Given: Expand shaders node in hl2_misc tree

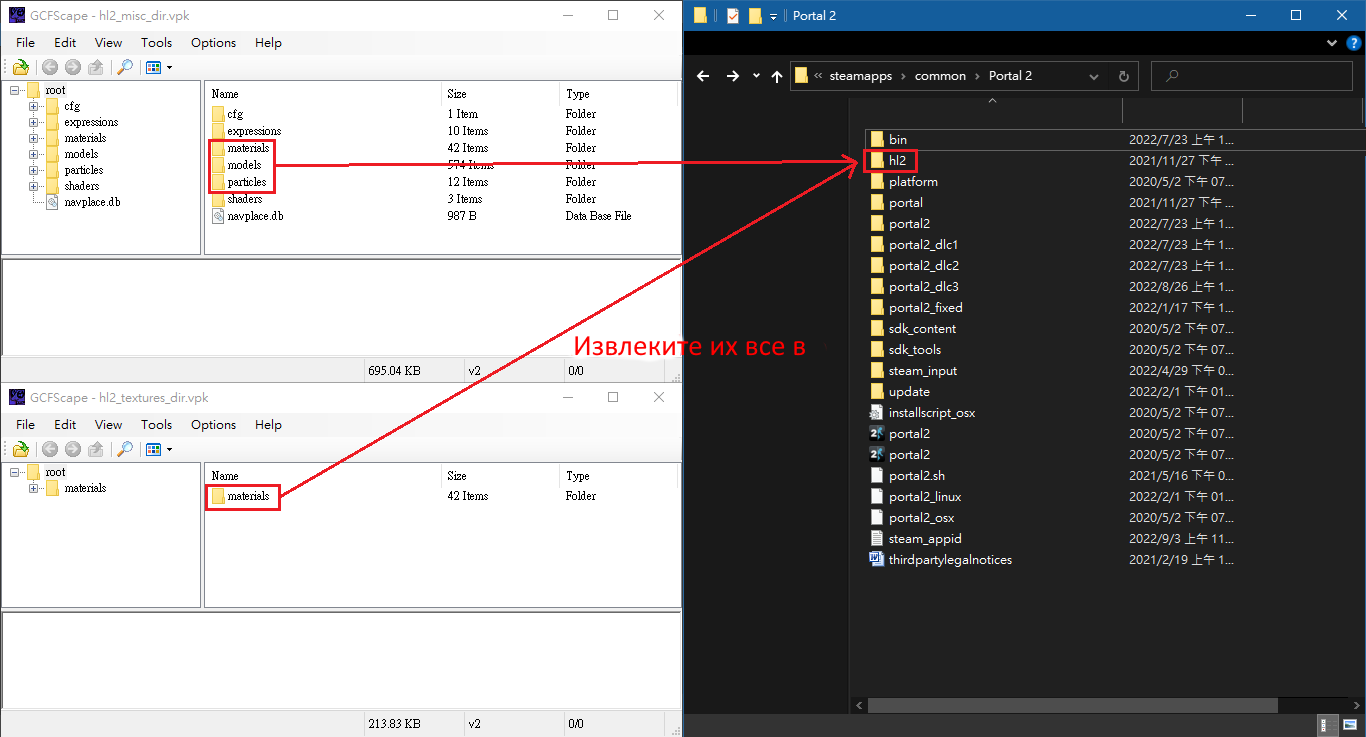Looking at the screenshot, I should tap(33, 186).
